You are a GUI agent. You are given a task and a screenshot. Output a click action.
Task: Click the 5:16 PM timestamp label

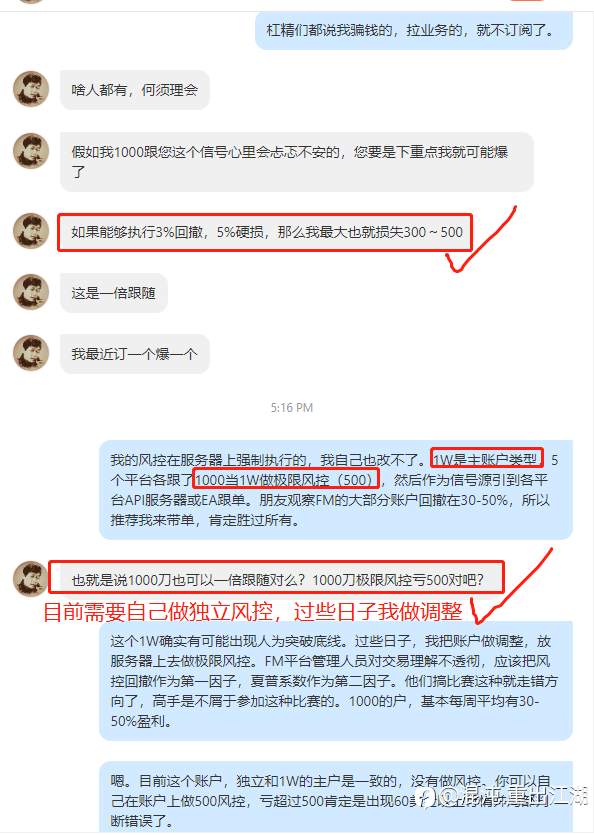(x=291, y=408)
